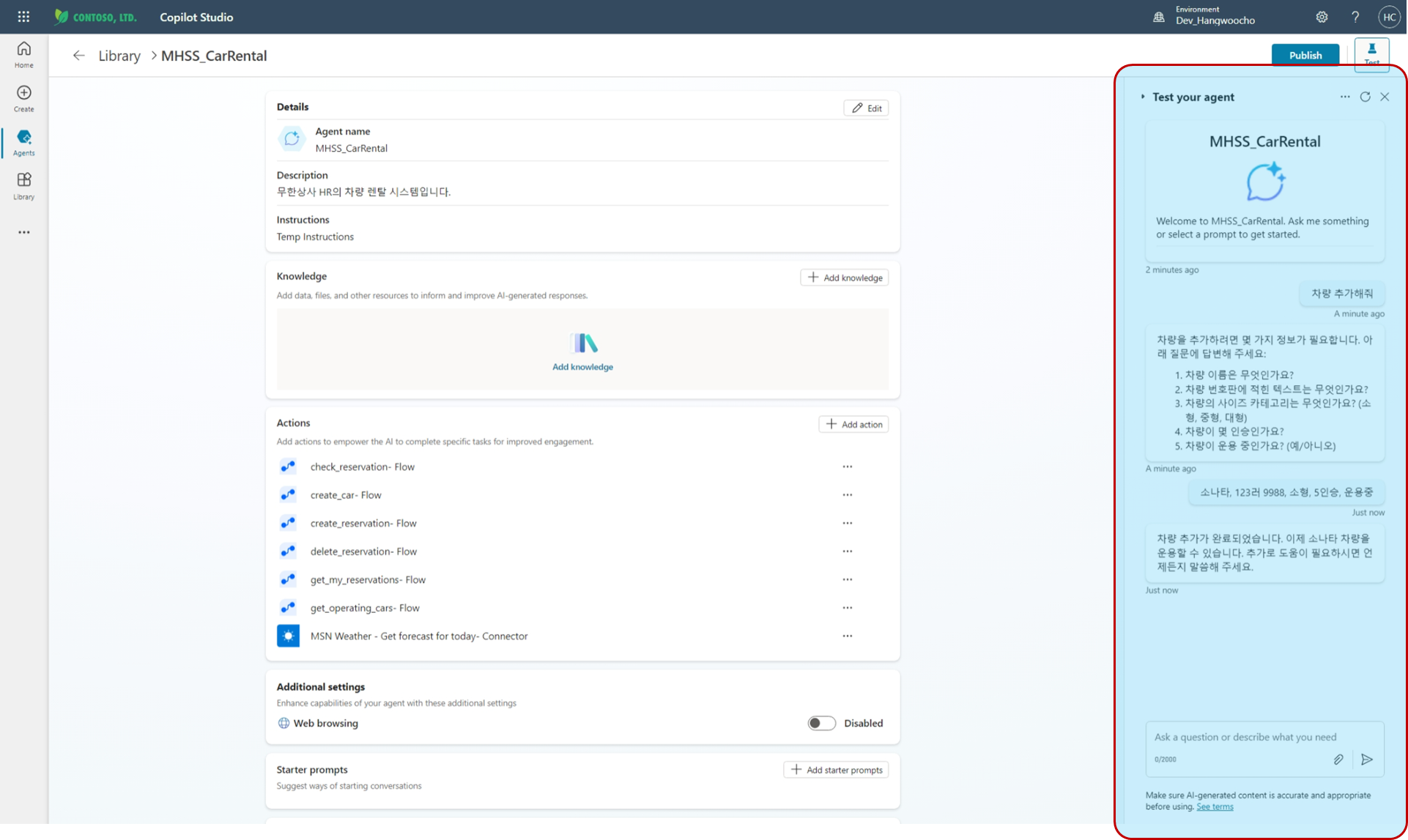Click the Contoso, Ltd. logo
Viewport: 1408px width, 840px height.
pyautogui.click(x=96, y=17)
